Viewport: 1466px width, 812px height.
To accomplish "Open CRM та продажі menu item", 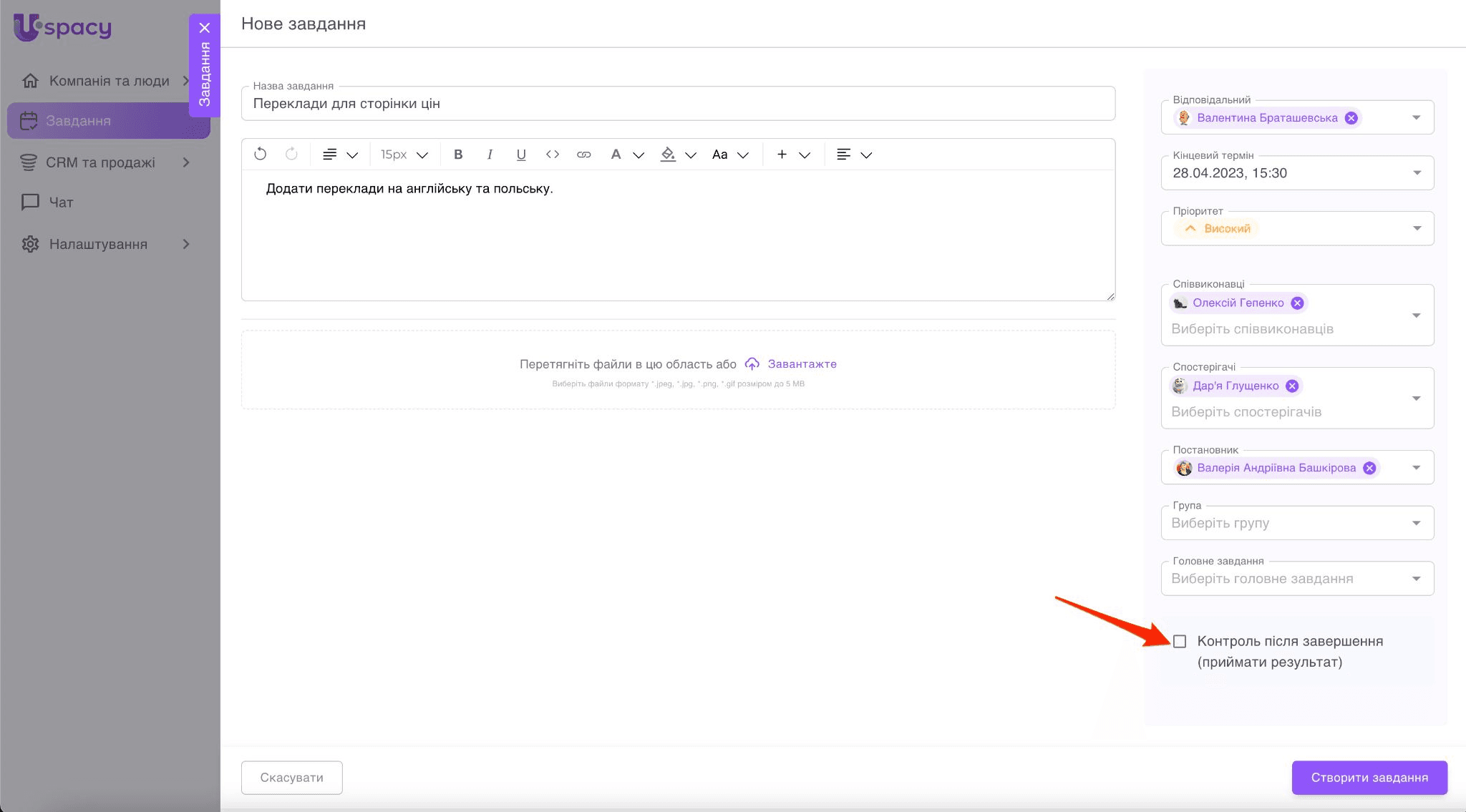I will 100,163.
